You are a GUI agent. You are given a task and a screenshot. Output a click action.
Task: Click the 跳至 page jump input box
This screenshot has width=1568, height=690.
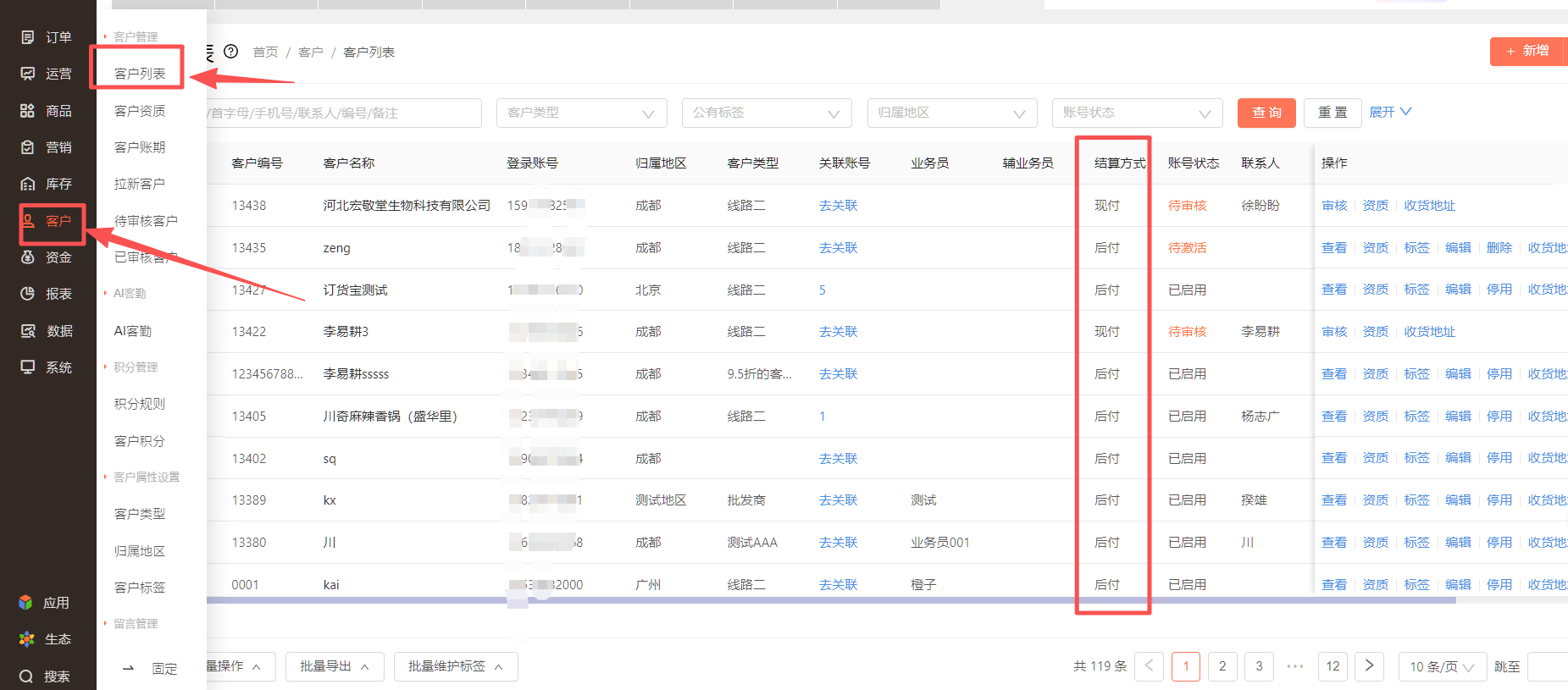pos(1548,666)
